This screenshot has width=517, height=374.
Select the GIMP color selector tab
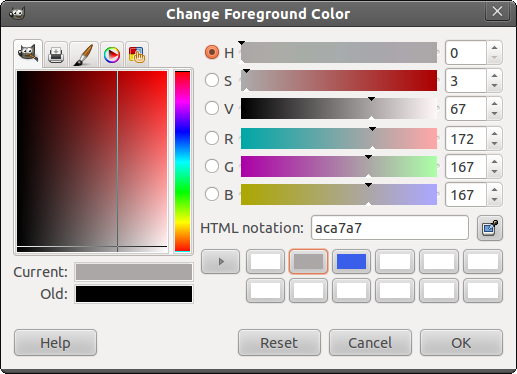(x=28, y=53)
